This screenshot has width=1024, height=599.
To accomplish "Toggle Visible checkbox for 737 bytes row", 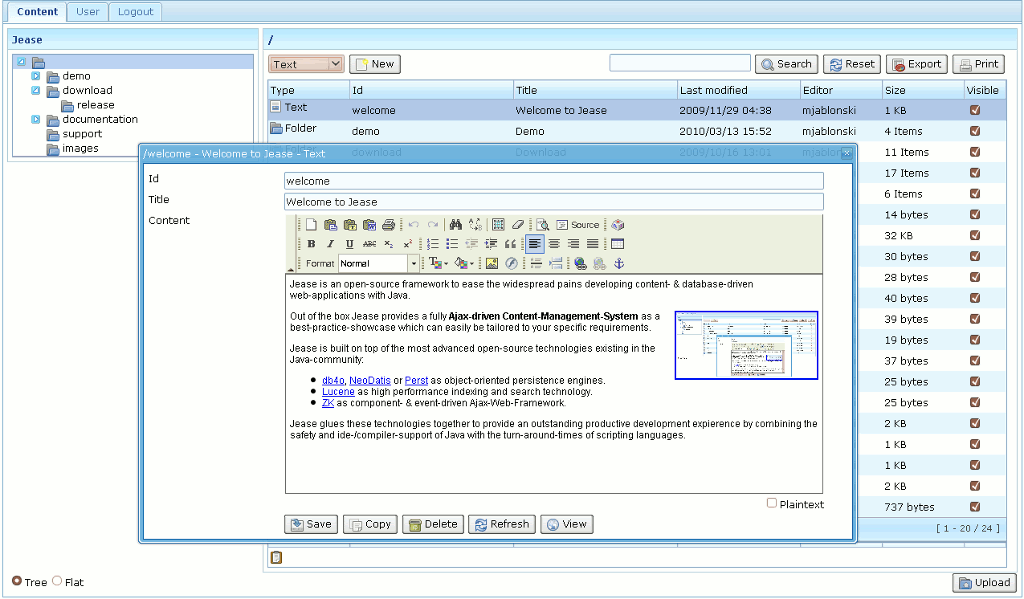I will [x=975, y=506].
